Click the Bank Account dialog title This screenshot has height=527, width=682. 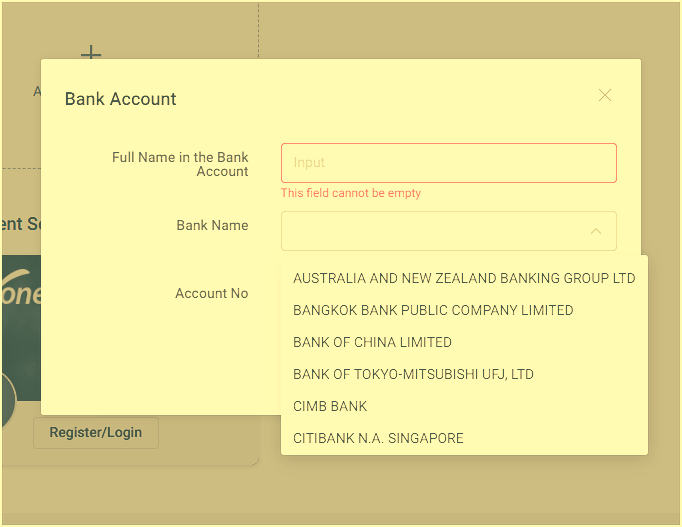pyautogui.click(x=120, y=99)
